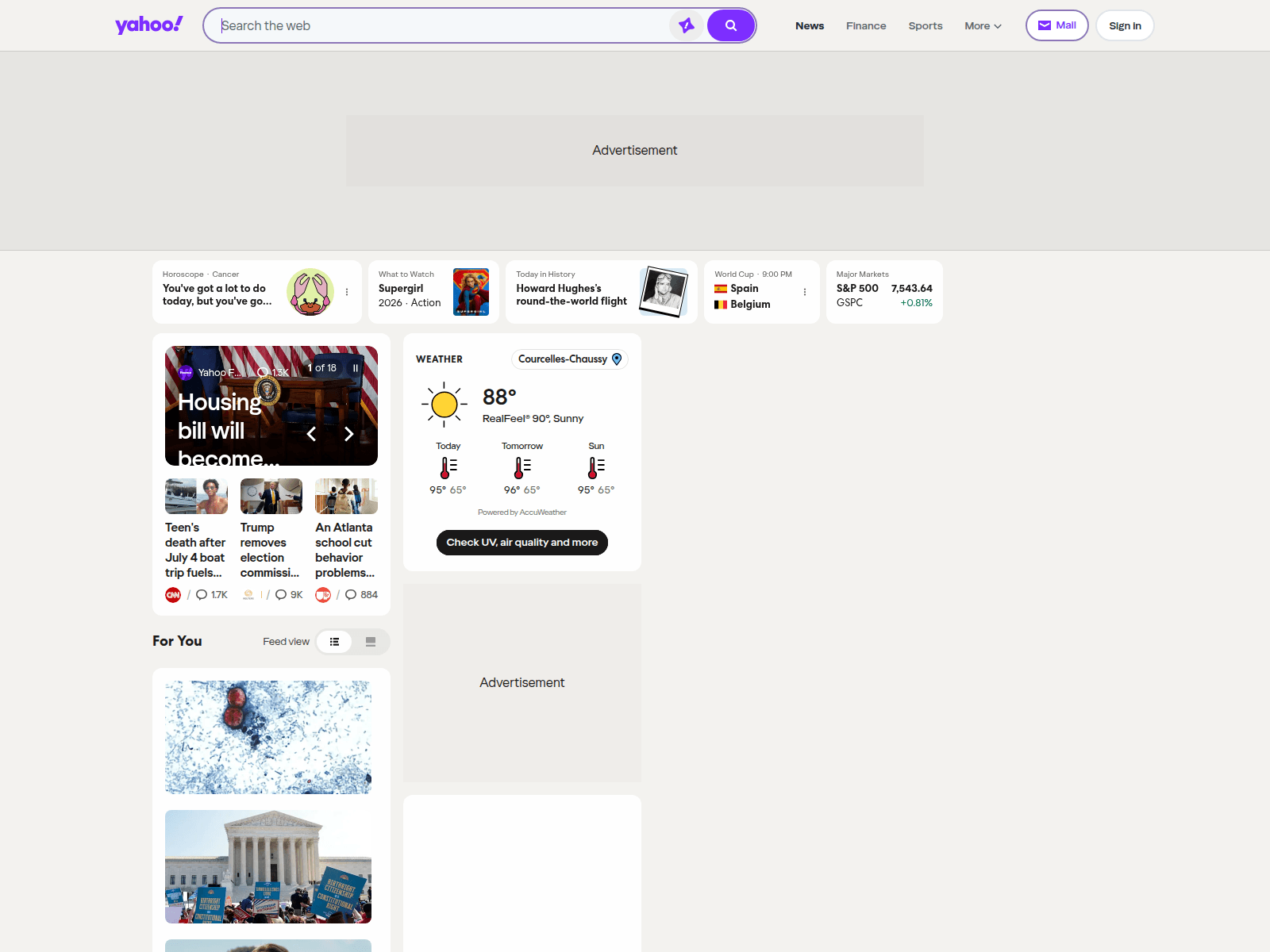This screenshot has width=1270, height=952.
Task: Click the +0.81% market change value
Action: tap(916, 303)
